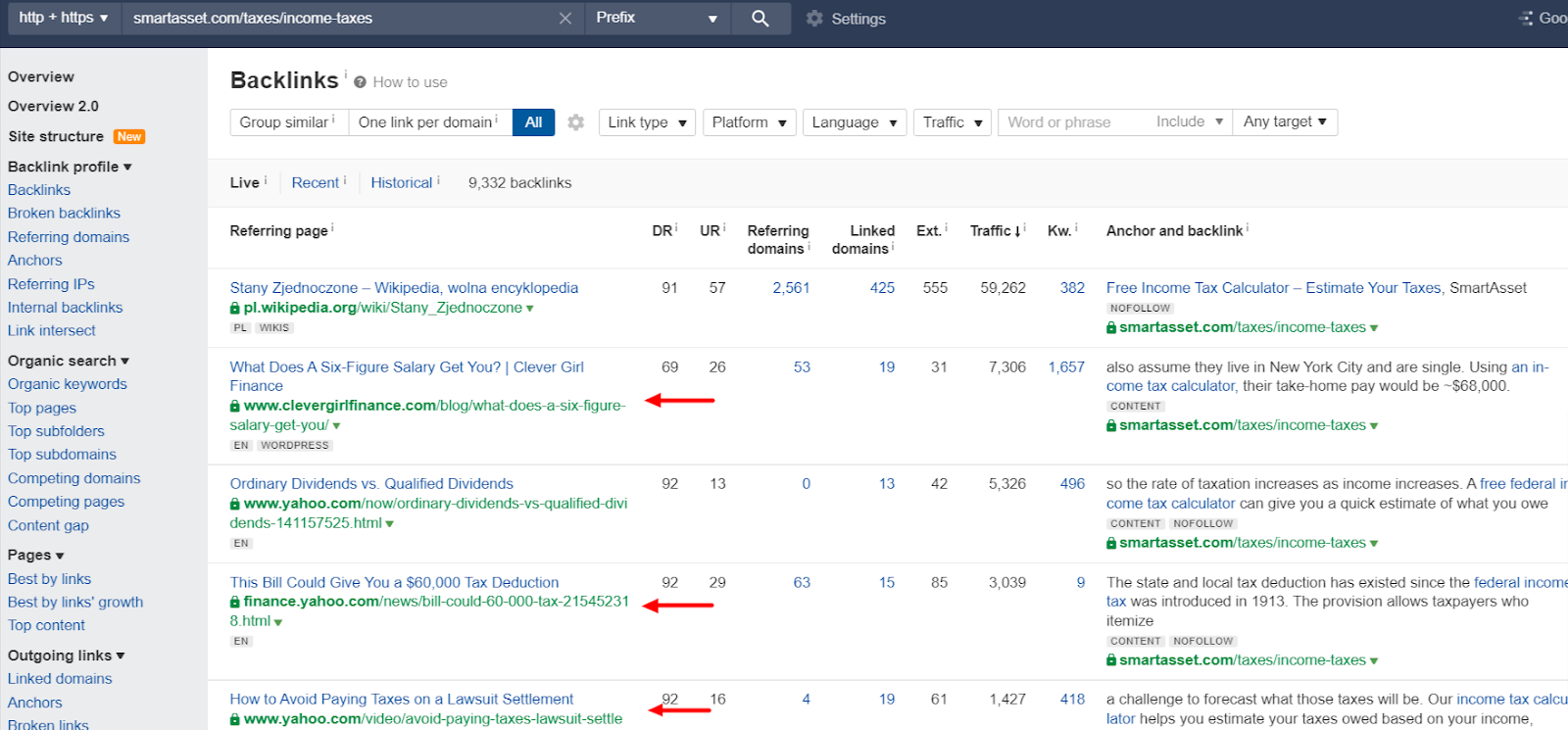This screenshot has width=1568, height=730.
Task: Open Best by links' growth report
Action: pyautogui.click(x=75, y=602)
